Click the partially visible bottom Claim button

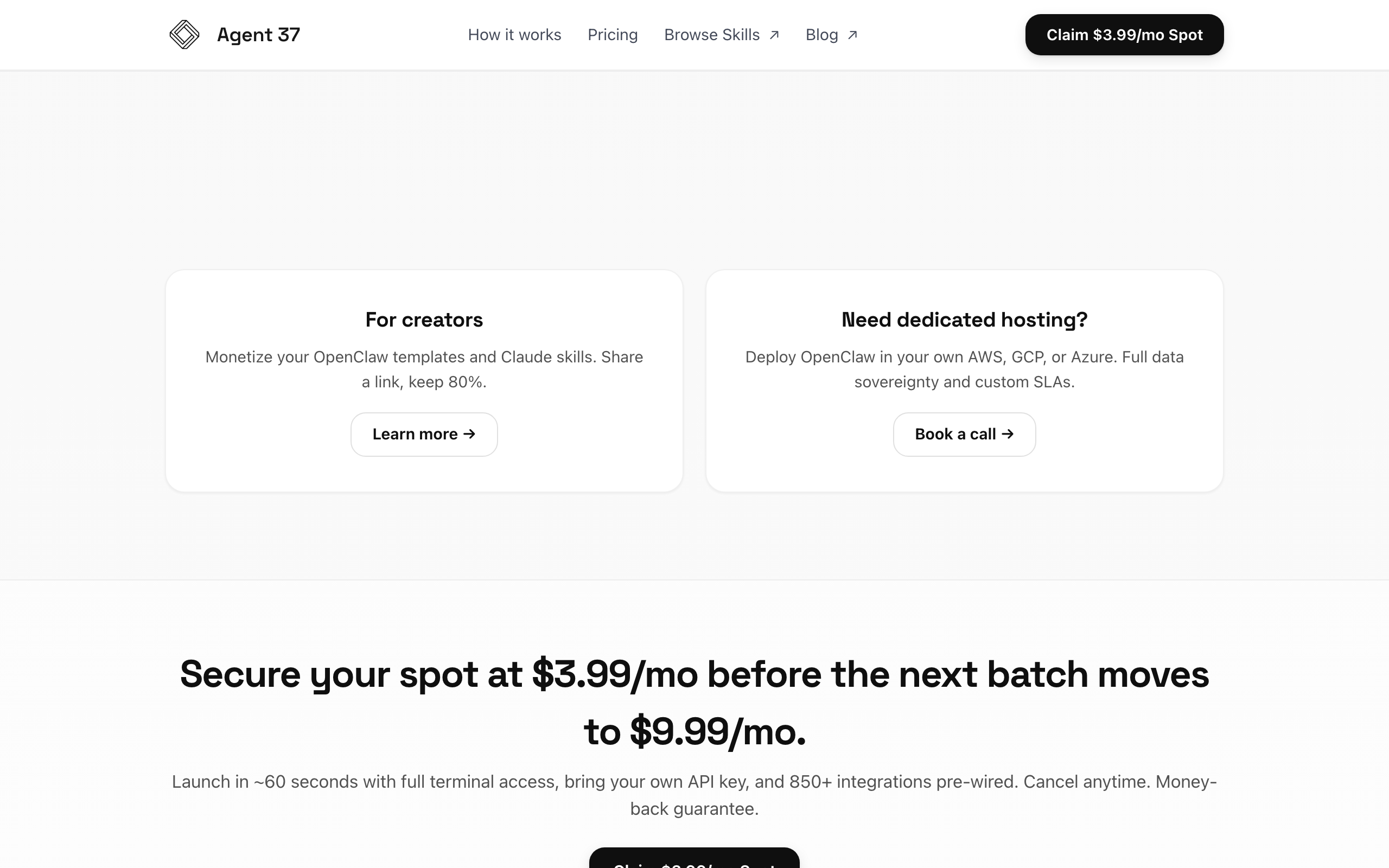click(694, 859)
